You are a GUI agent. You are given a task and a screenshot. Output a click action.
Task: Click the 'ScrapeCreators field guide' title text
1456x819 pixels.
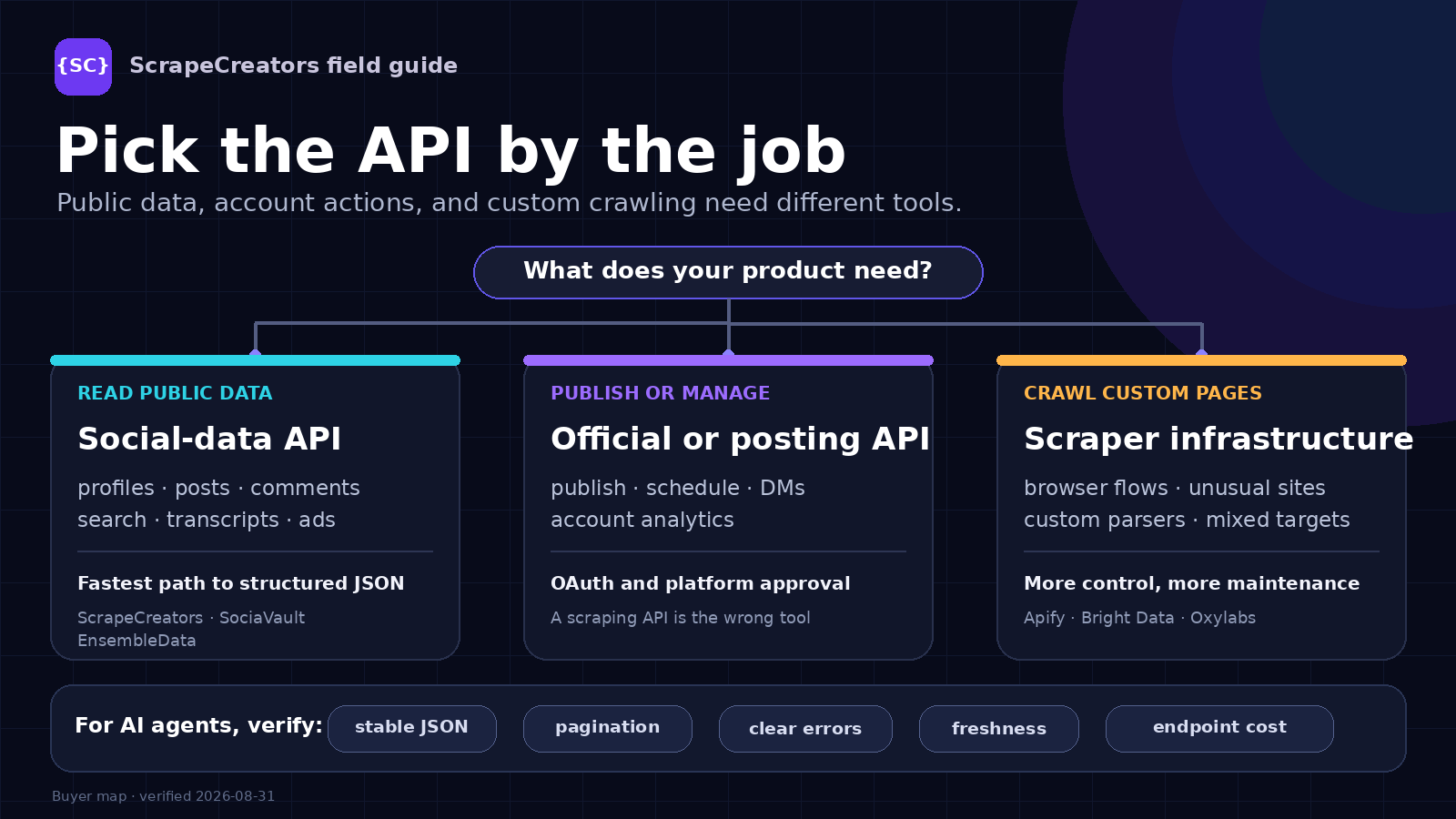coord(293,66)
